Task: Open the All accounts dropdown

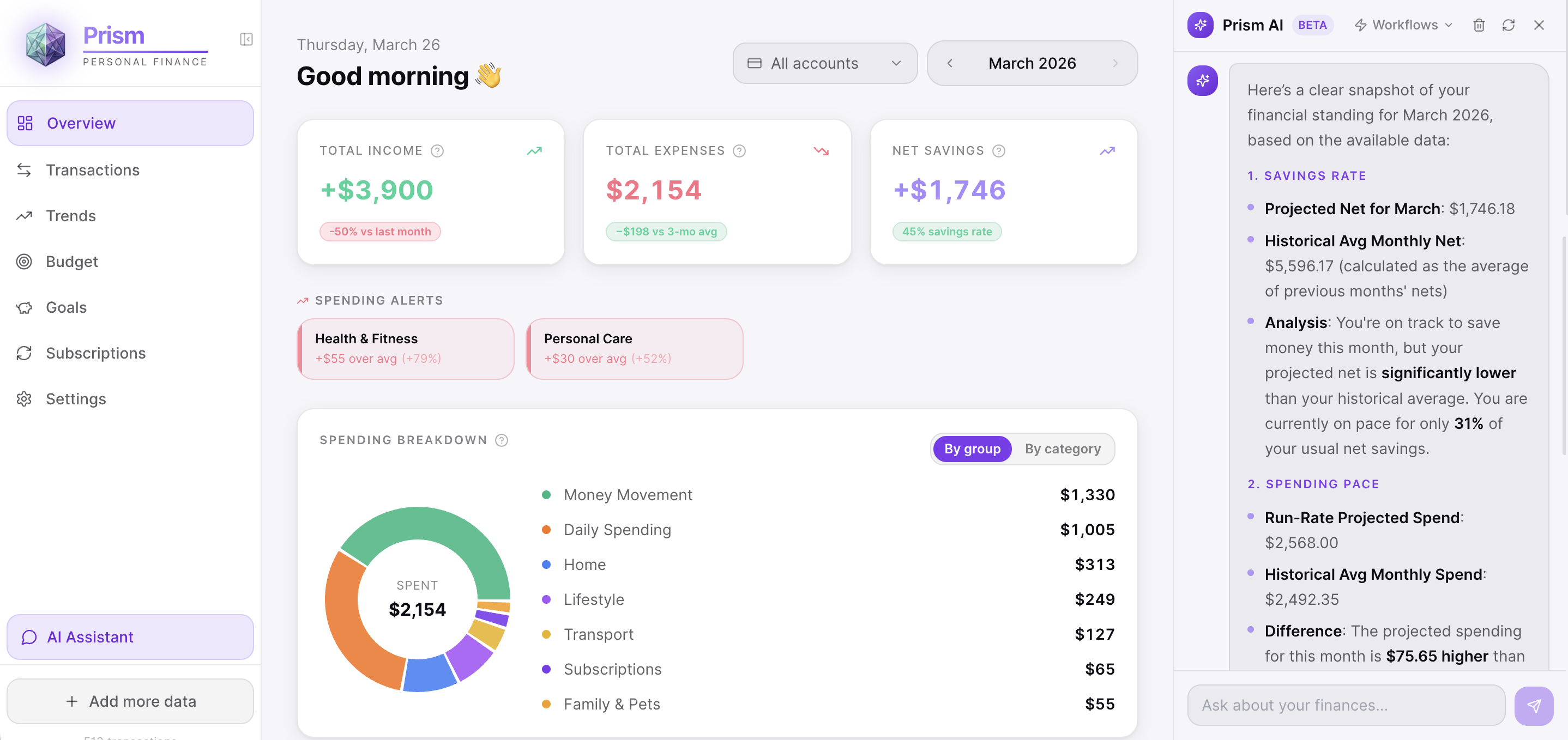Action: 825,63
